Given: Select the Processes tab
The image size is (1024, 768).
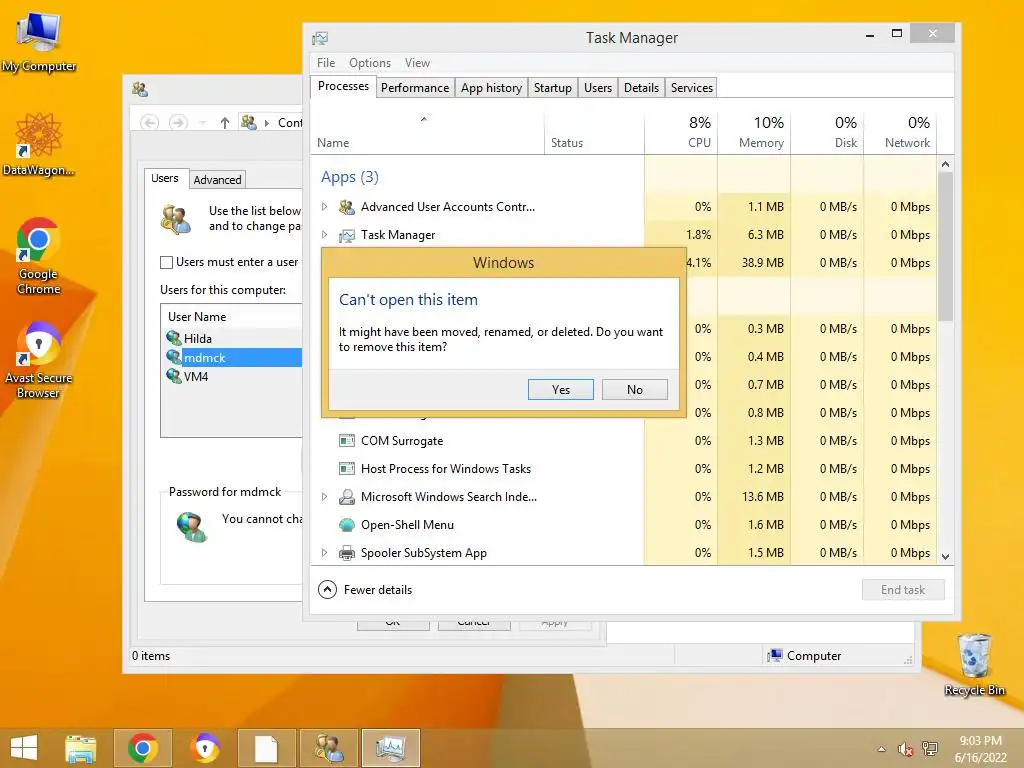Looking at the screenshot, I should pos(343,86).
